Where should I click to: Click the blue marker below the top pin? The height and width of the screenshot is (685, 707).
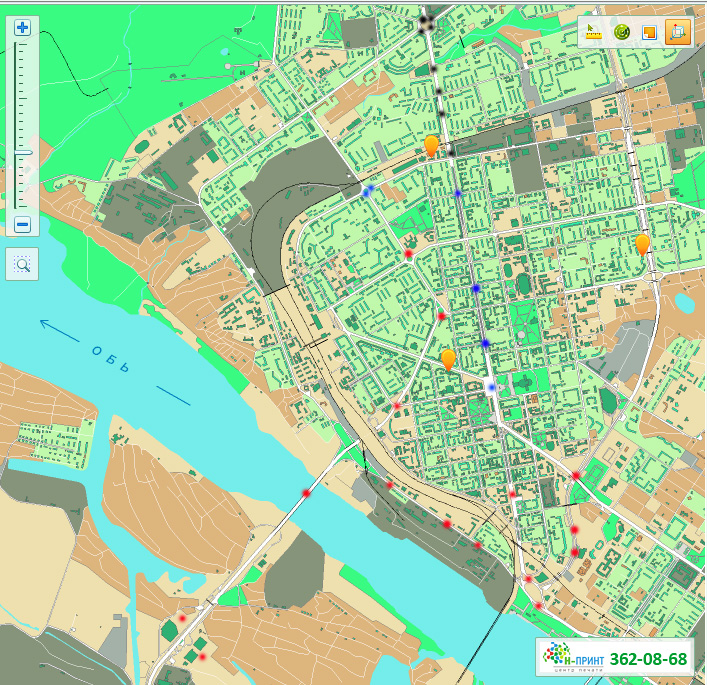tap(458, 193)
